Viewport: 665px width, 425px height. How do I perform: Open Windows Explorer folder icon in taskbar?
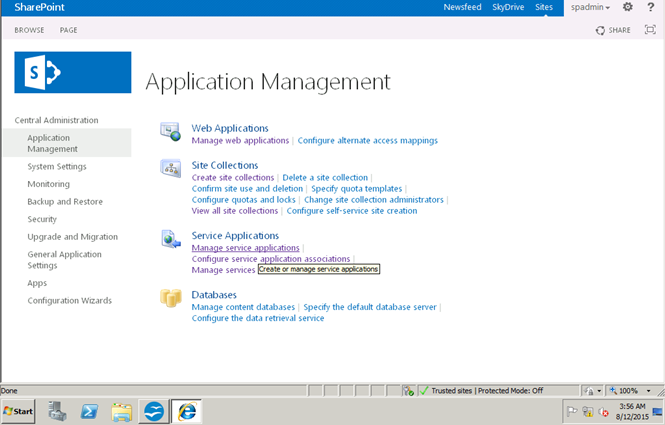(x=122, y=411)
